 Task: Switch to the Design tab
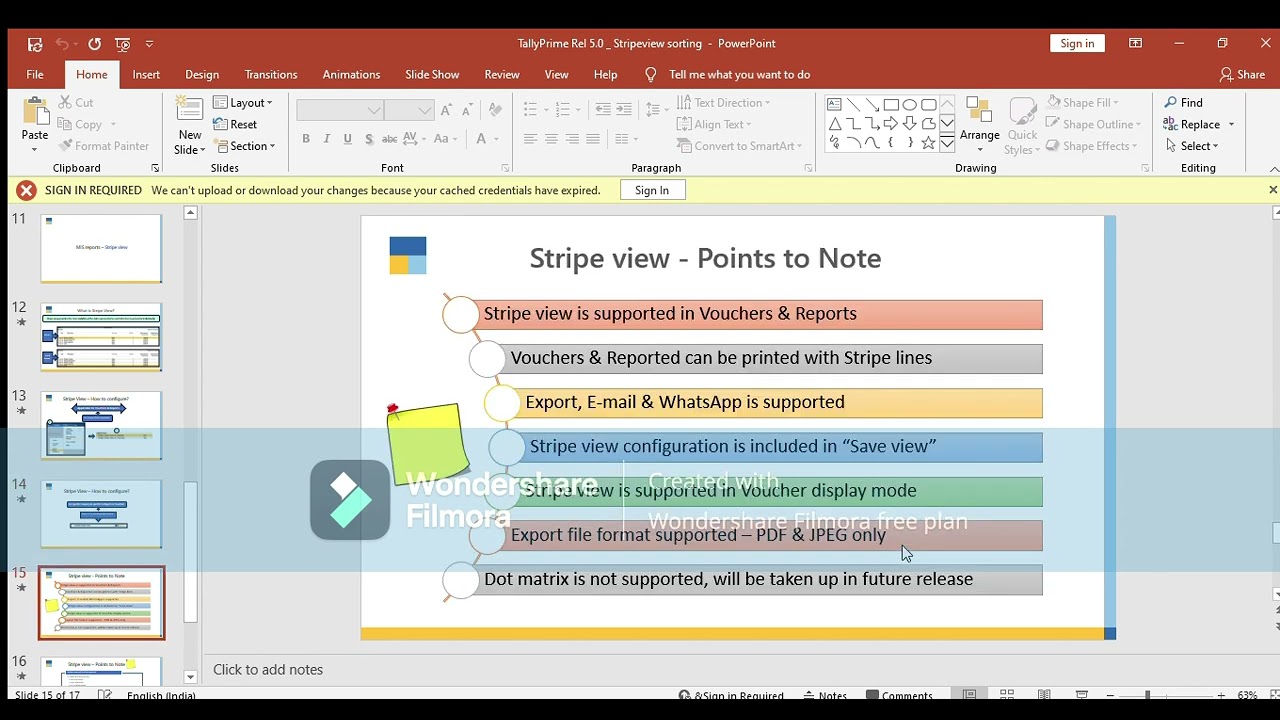tap(202, 74)
